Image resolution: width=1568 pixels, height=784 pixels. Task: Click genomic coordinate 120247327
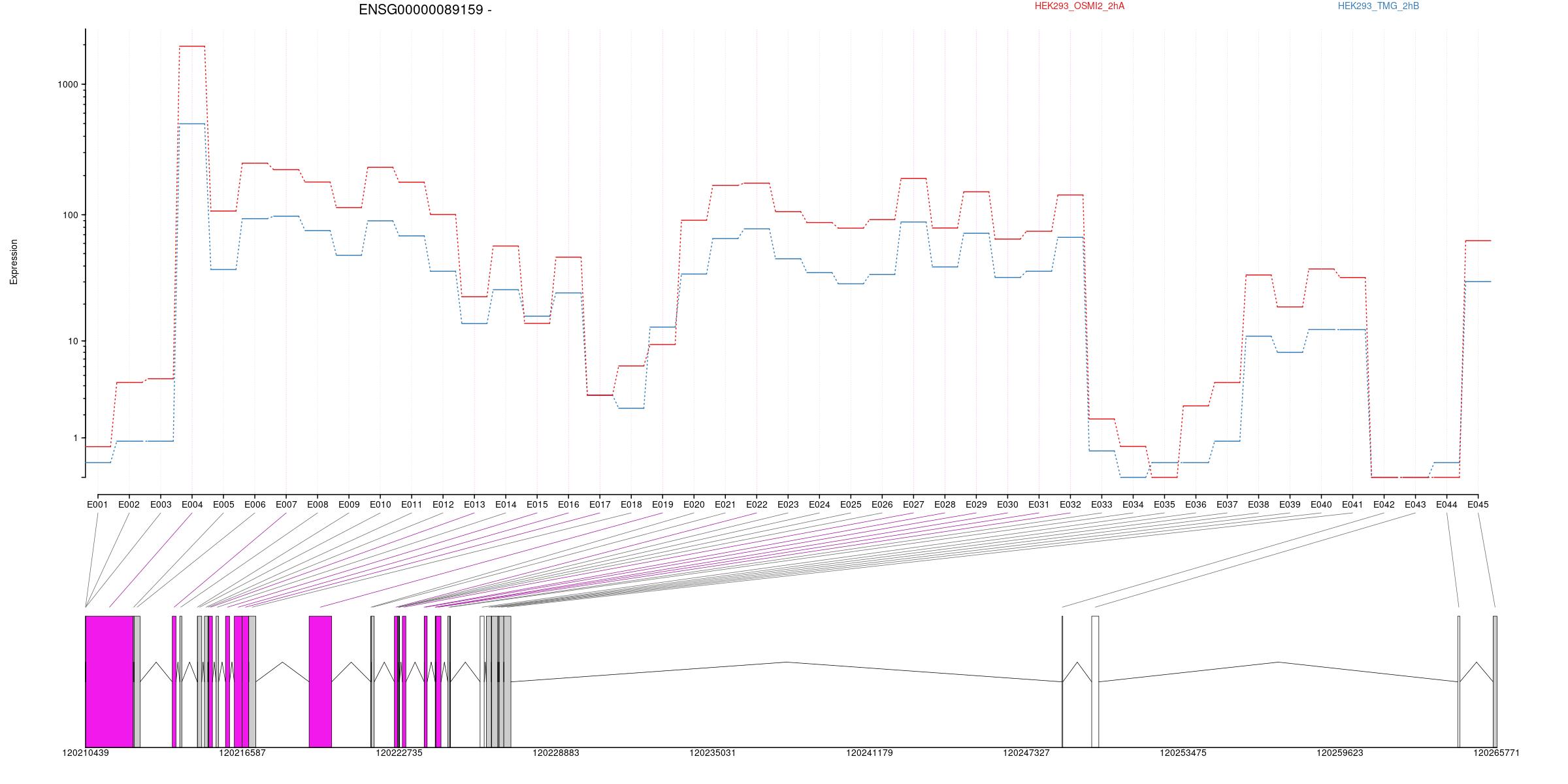(1026, 753)
